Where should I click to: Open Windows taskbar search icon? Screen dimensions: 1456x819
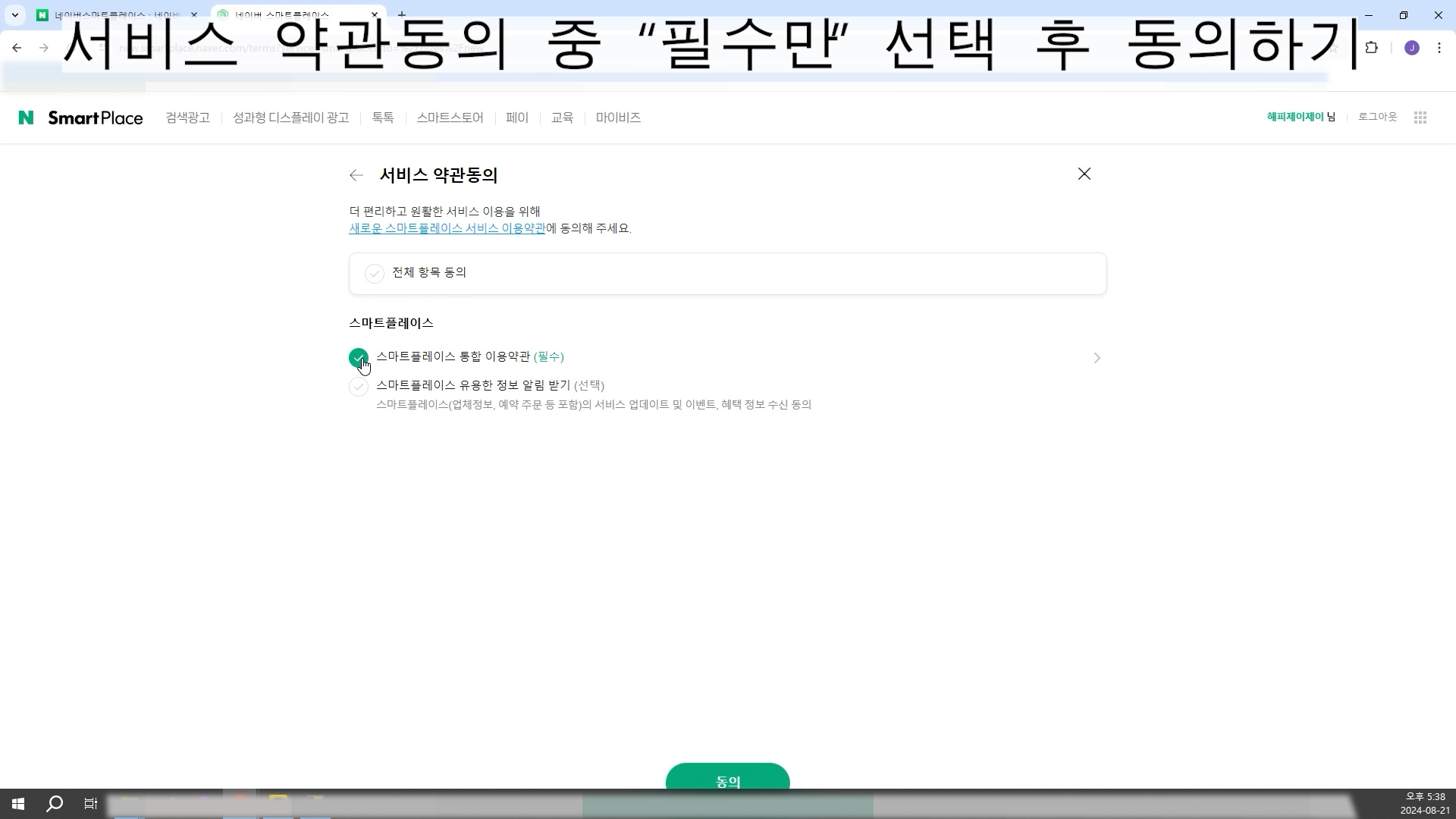click(55, 804)
